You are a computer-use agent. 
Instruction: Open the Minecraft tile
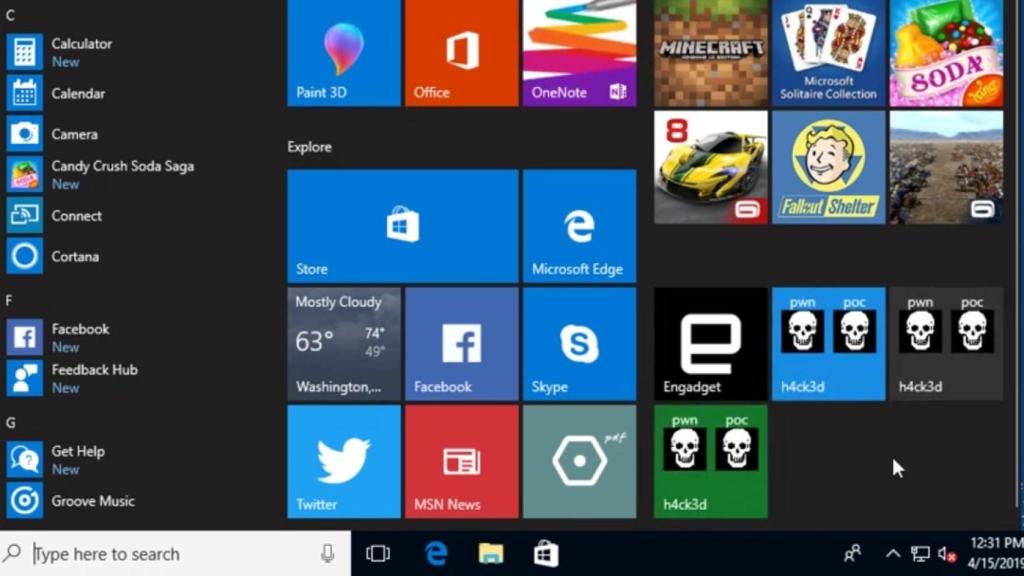710,52
